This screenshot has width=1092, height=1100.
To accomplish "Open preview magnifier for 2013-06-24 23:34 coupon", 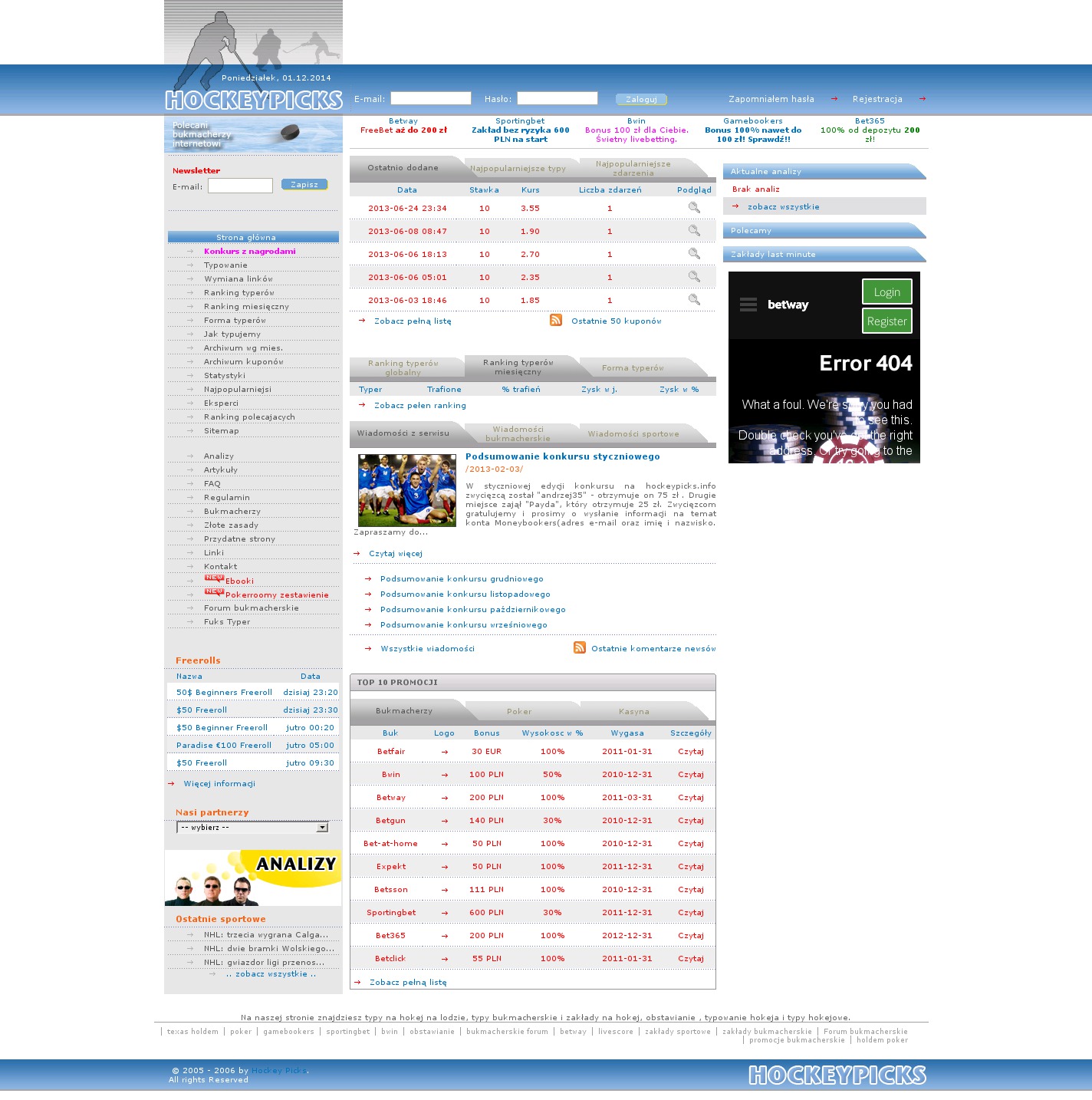I will (694, 208).
